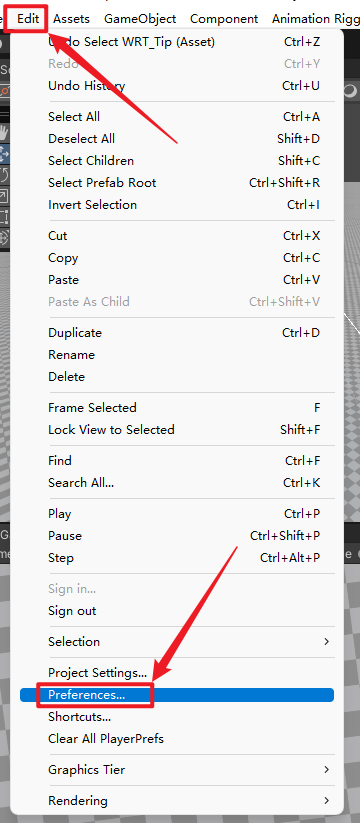Open the Assets menu
Image resolution: width=360 pixels, height=823 pixels.
tap(71, 19)
